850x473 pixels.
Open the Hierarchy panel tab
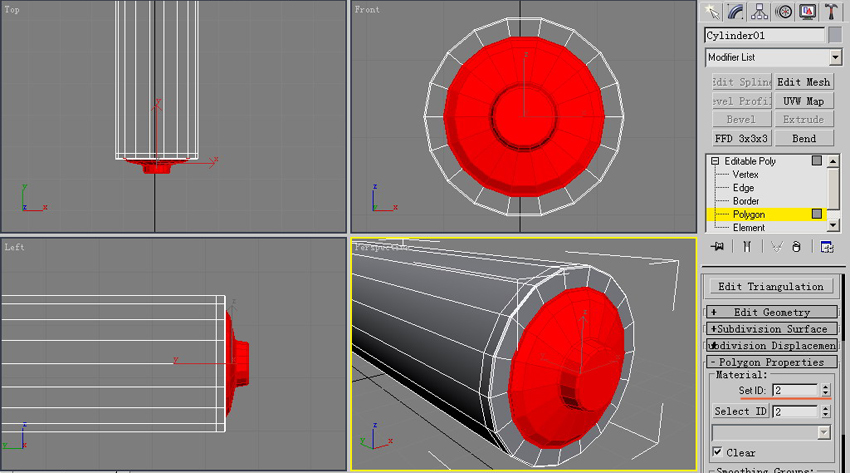(x=759, y=11)
